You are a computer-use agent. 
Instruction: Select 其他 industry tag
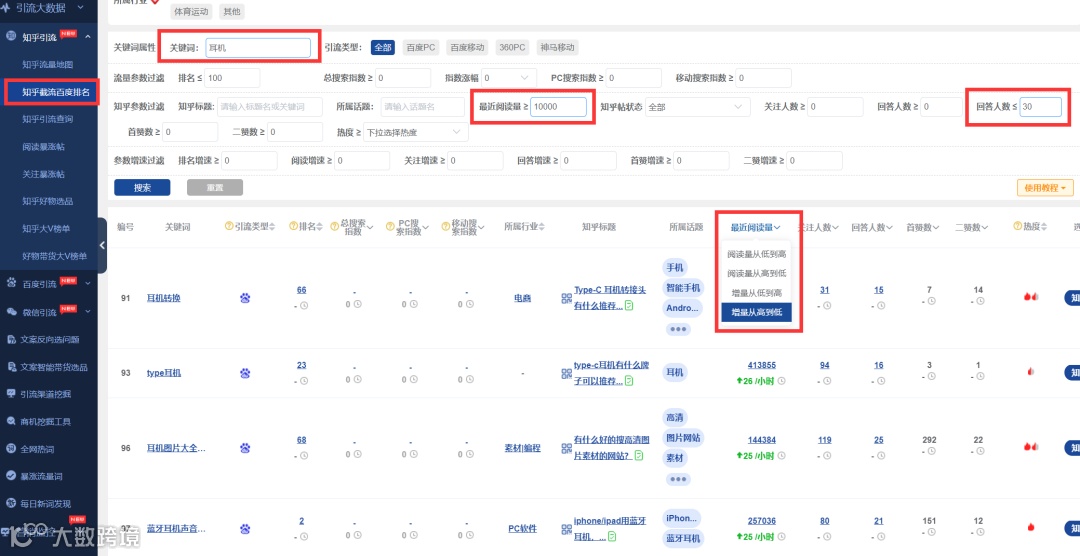click(x=231, y=12)
